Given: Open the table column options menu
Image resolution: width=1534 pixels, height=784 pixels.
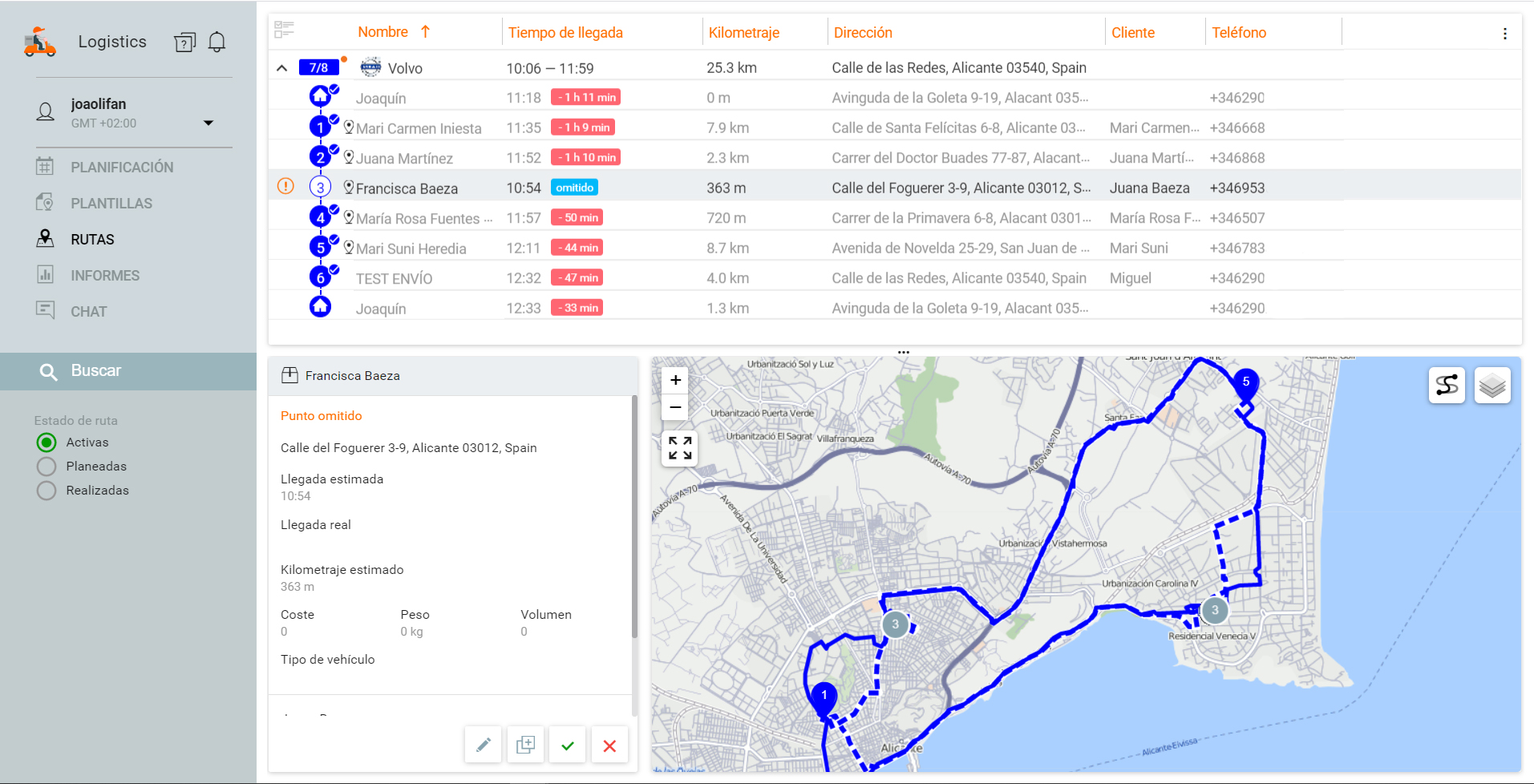Looking at the screenshot, I should tap(1504, 34).
